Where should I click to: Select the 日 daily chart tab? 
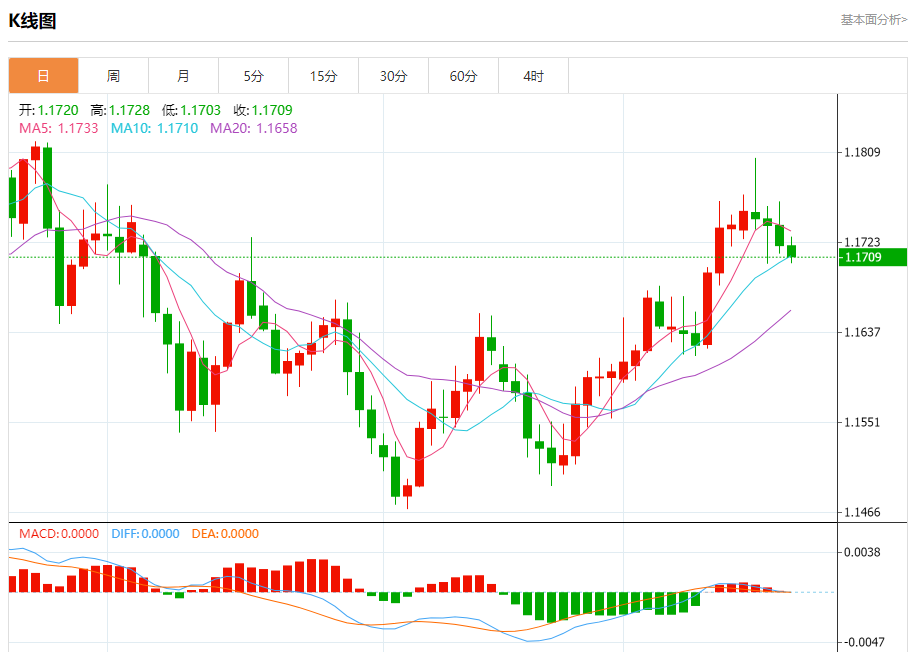click(43, 76)
